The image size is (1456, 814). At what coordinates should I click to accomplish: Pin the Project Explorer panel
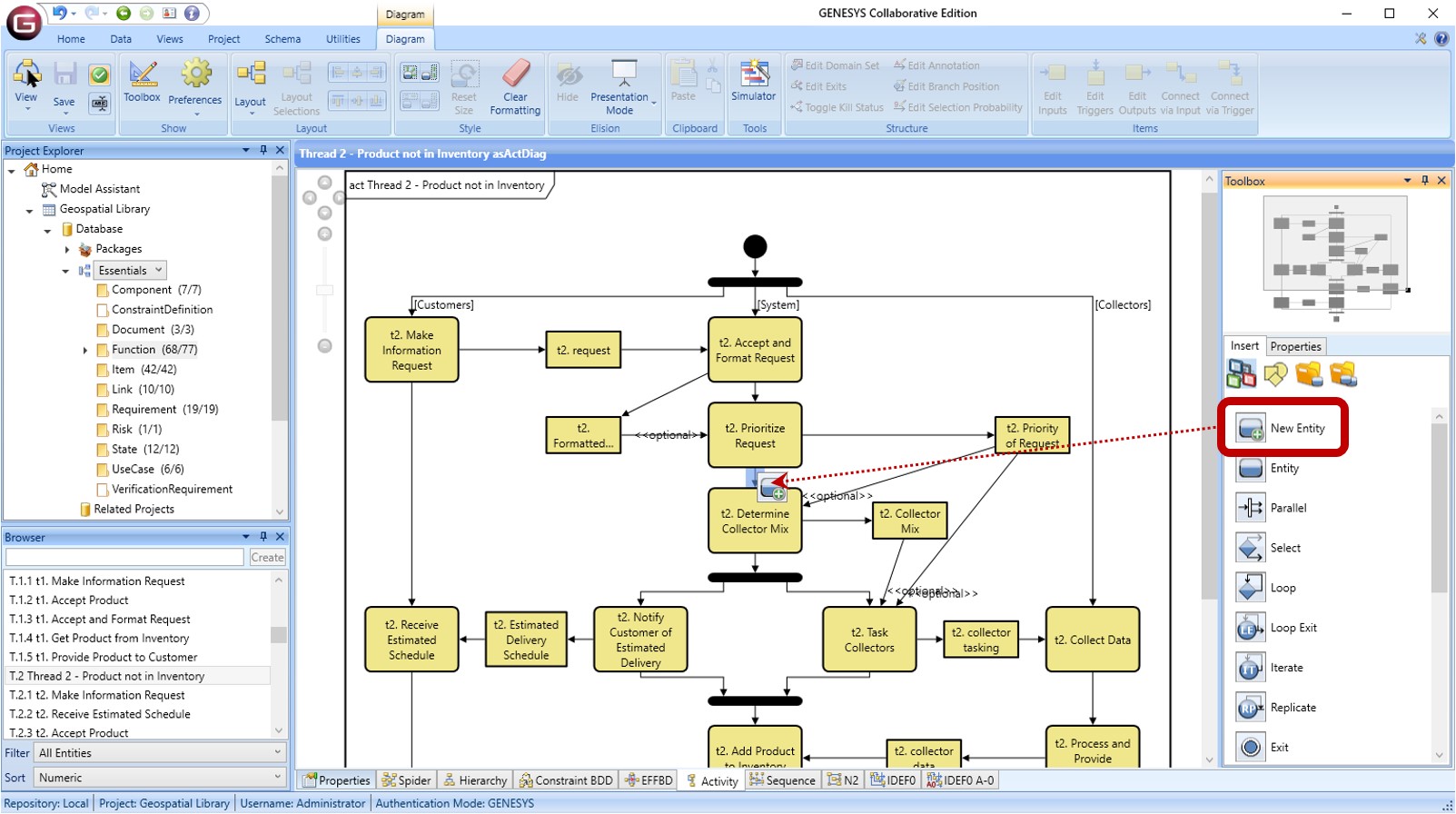pos(263,151)
